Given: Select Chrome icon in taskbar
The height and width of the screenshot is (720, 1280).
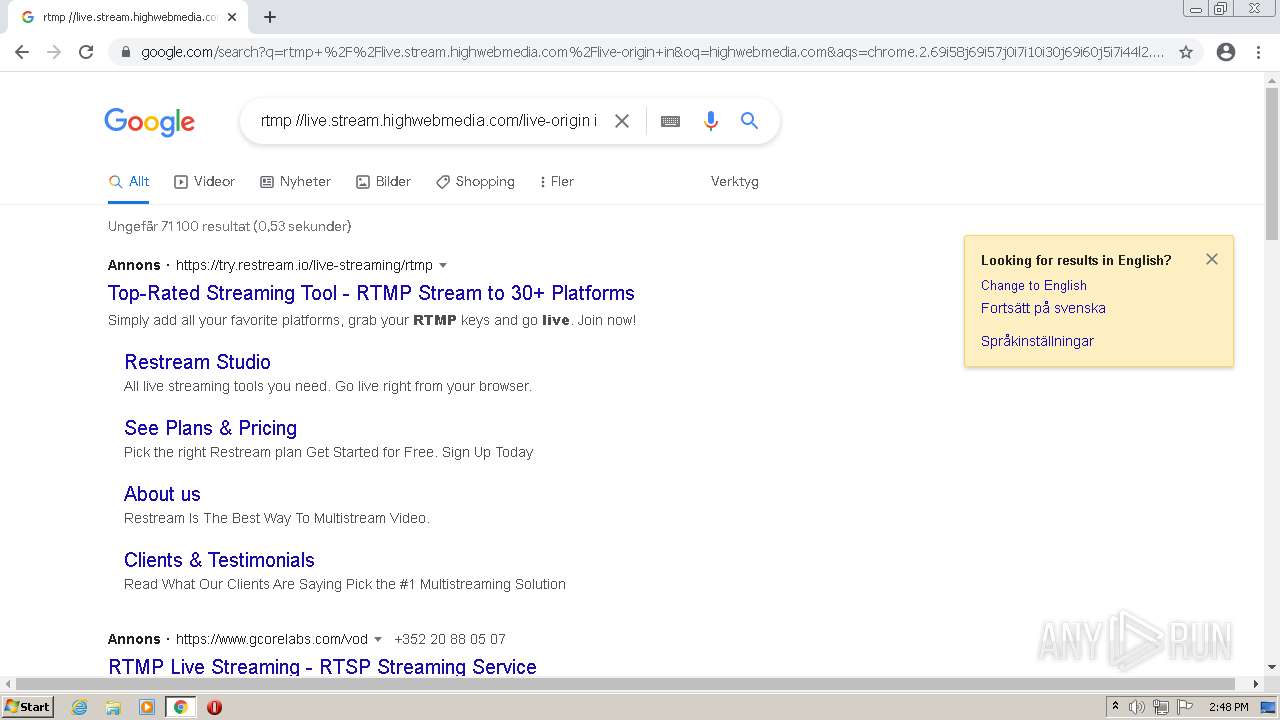Looking at the screenshot, I should [180, 707].
